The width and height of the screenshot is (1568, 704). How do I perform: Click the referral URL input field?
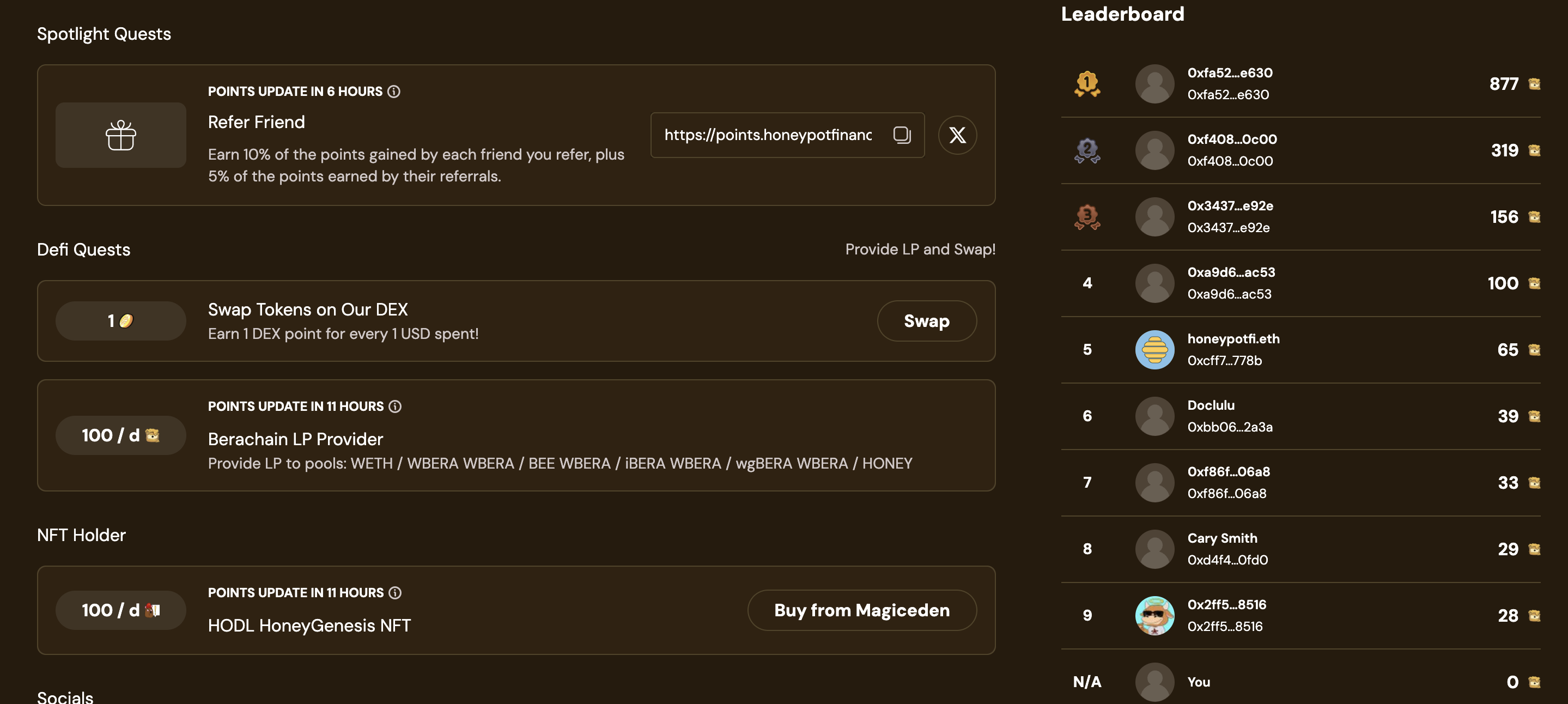click(767, 135)
